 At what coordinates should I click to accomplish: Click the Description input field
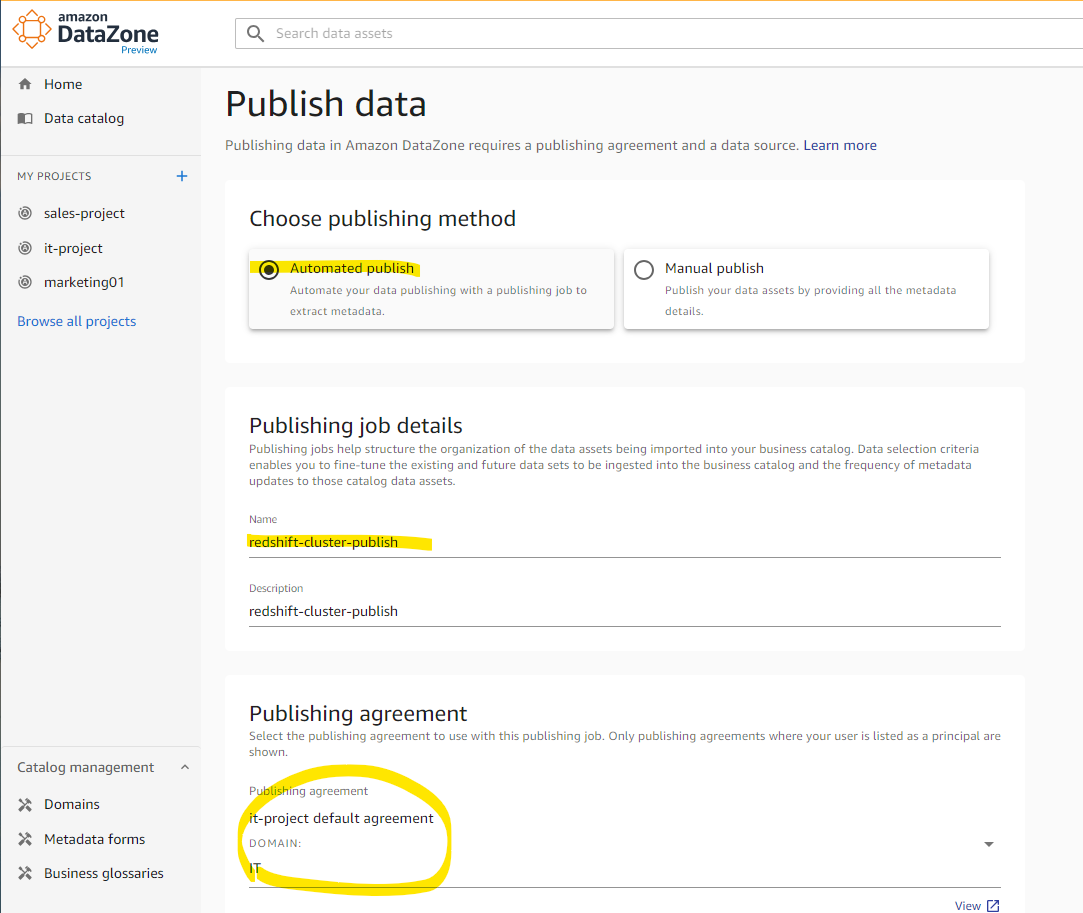(x=624, y=611)
